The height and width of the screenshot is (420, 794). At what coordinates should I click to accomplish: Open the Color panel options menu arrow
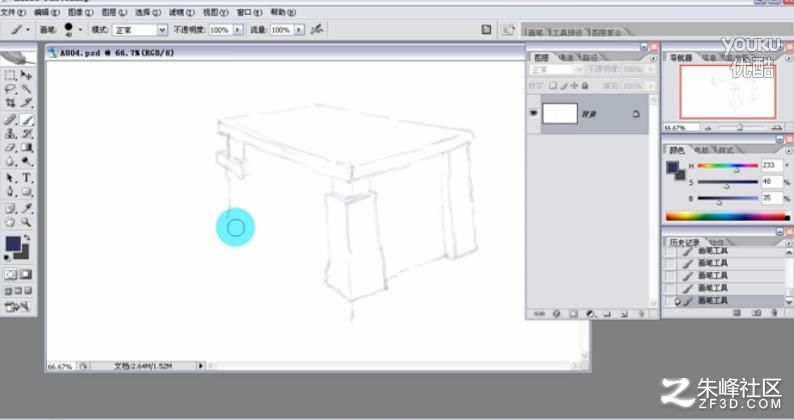pos(788,151)
